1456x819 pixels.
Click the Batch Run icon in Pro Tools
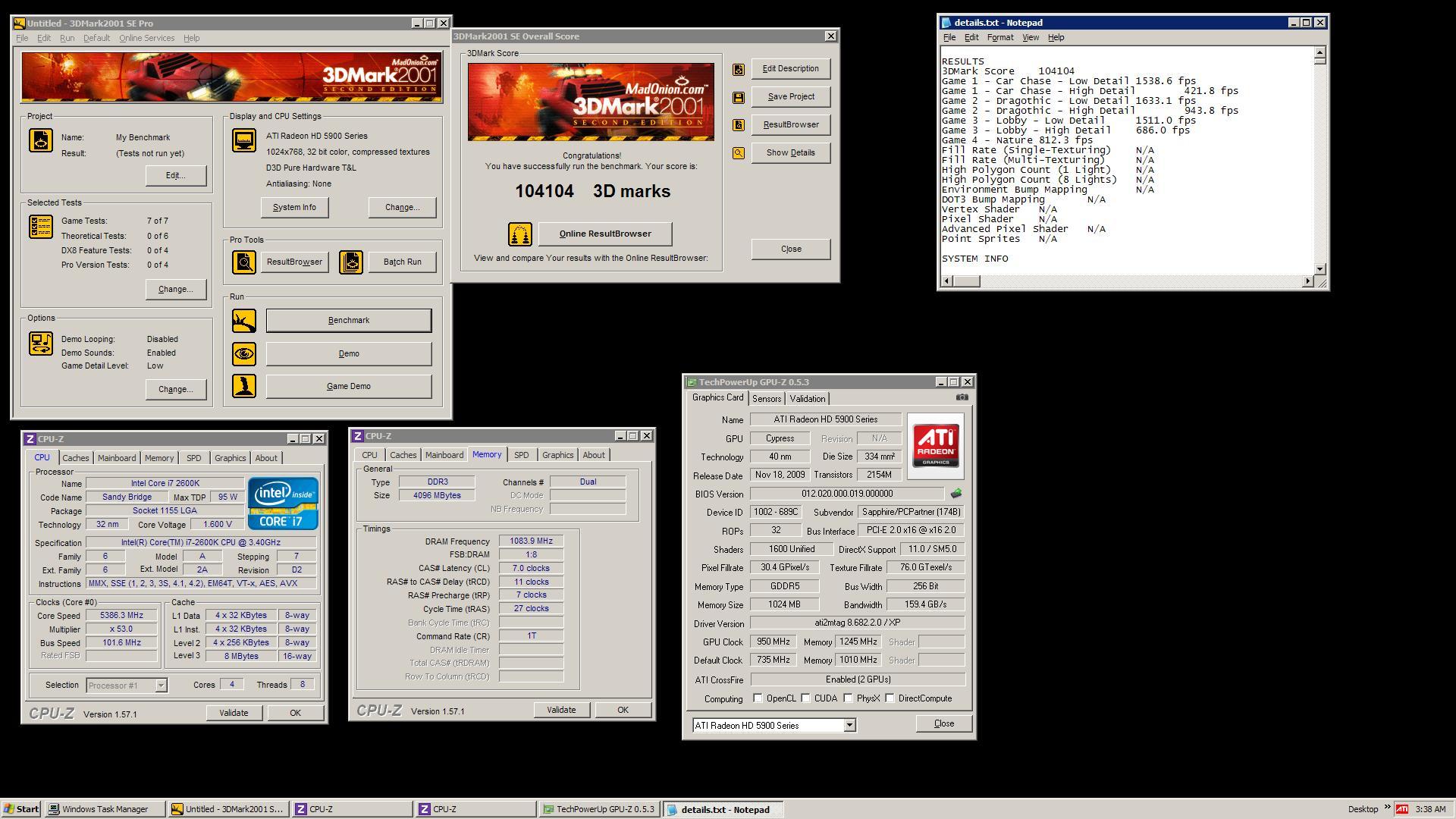click(x=351, y=262)
